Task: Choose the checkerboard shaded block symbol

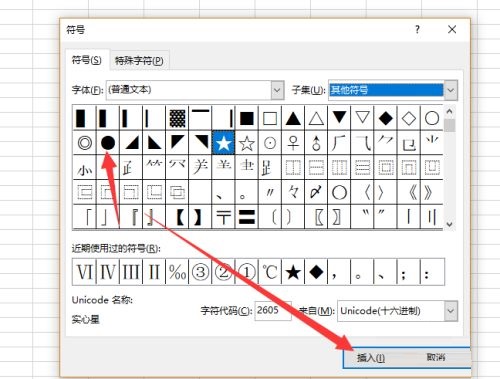Action: 177,118
